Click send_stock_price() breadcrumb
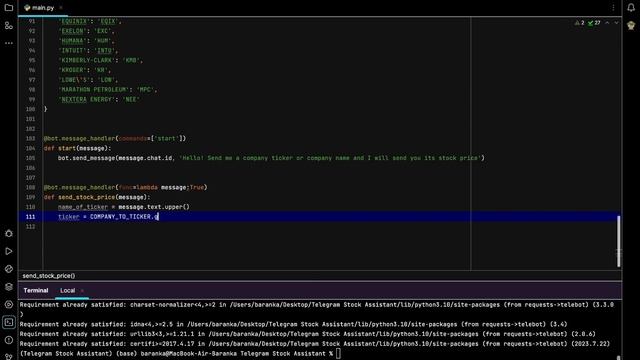This screenshot has height=360, width=640. coord(49,276)
